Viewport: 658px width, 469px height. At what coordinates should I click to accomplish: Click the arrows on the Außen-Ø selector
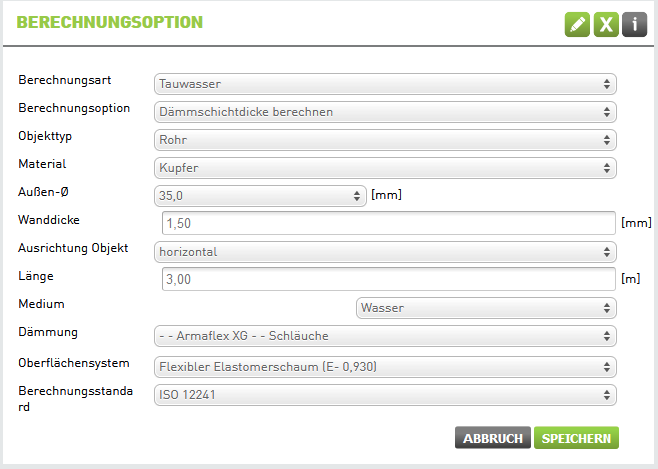click(x=357, y=196)
